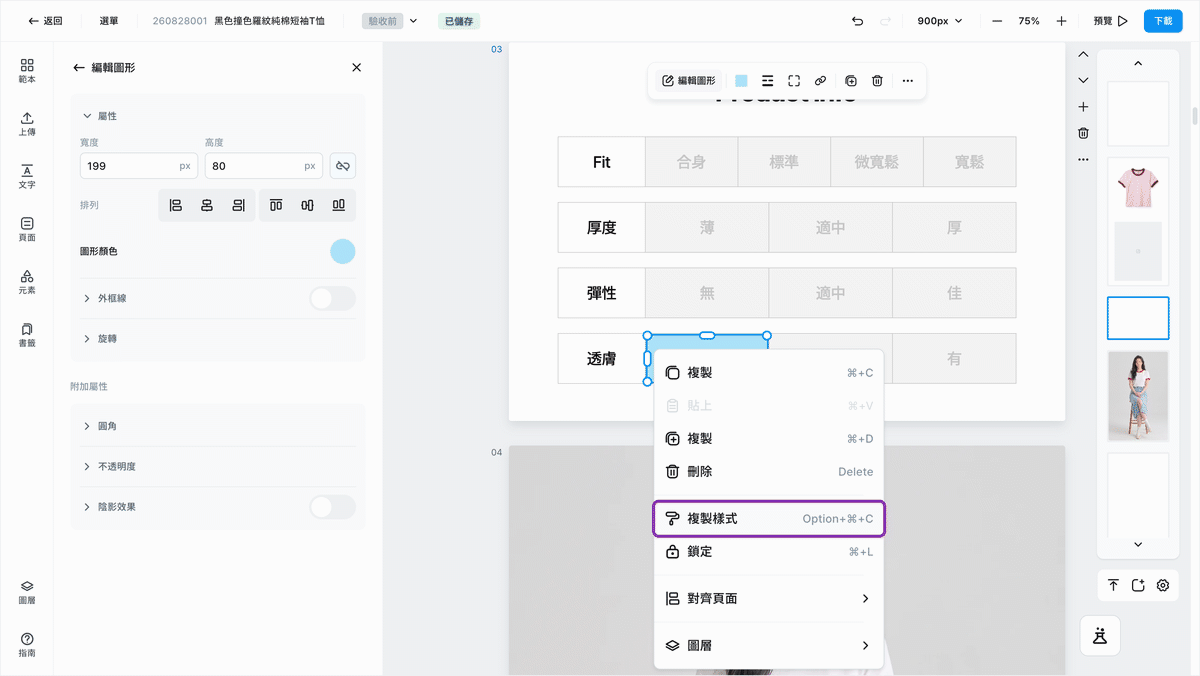Select the seated model page thumbnail
The height and width of the screenshot is (676, 1200).
tap(1138, 396)
